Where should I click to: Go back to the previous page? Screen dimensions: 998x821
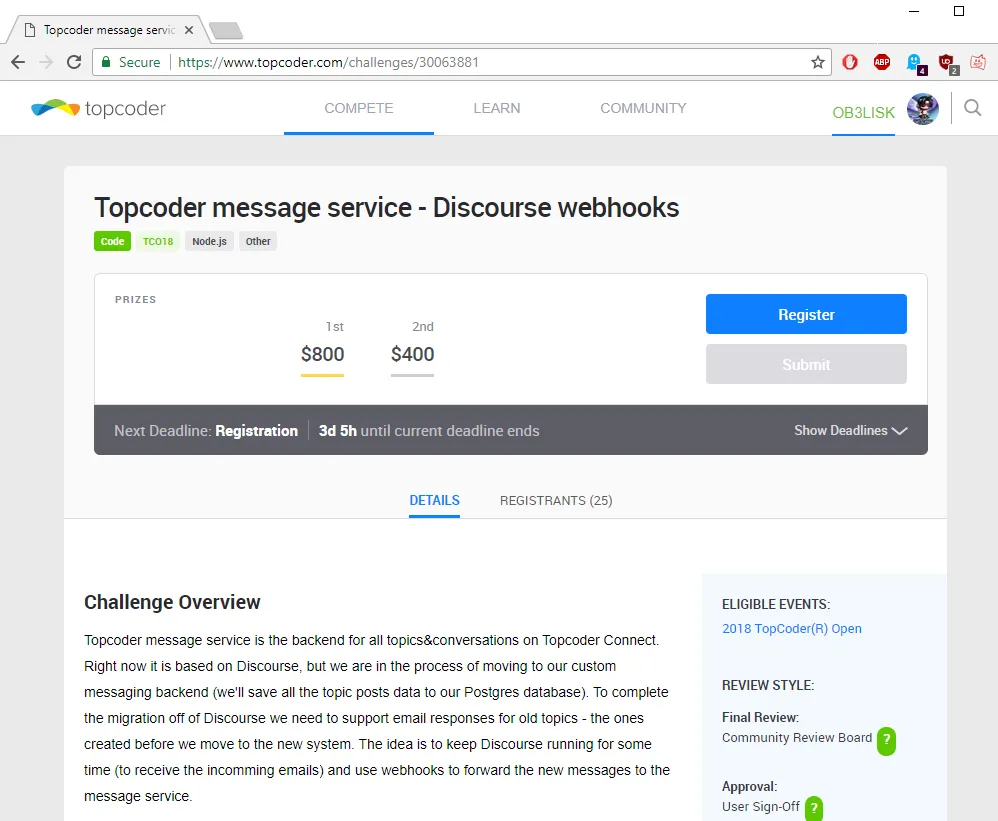click(x=18, y=62)
